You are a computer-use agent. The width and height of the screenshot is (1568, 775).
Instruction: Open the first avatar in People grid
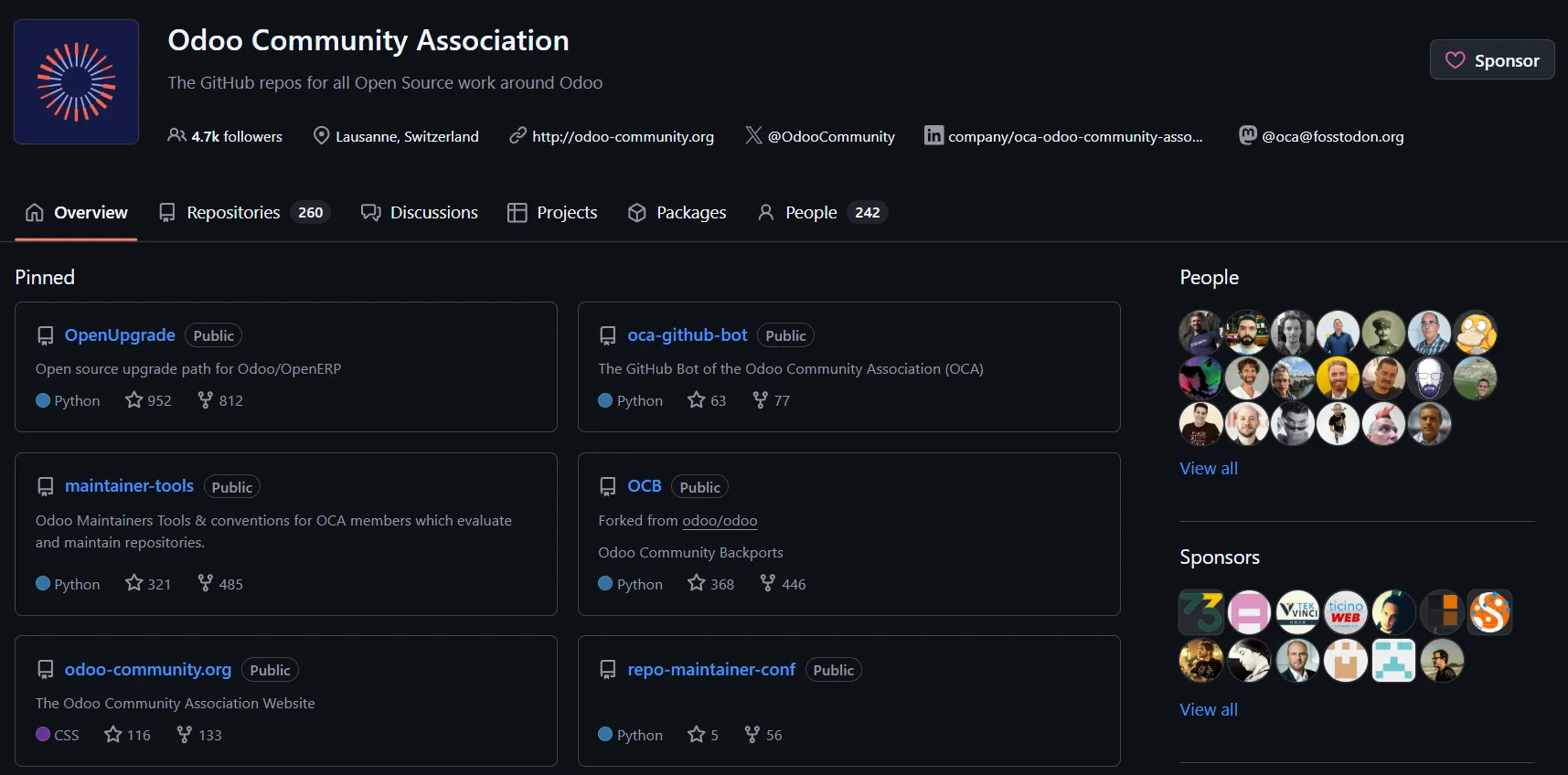(x=1201, y=333)
